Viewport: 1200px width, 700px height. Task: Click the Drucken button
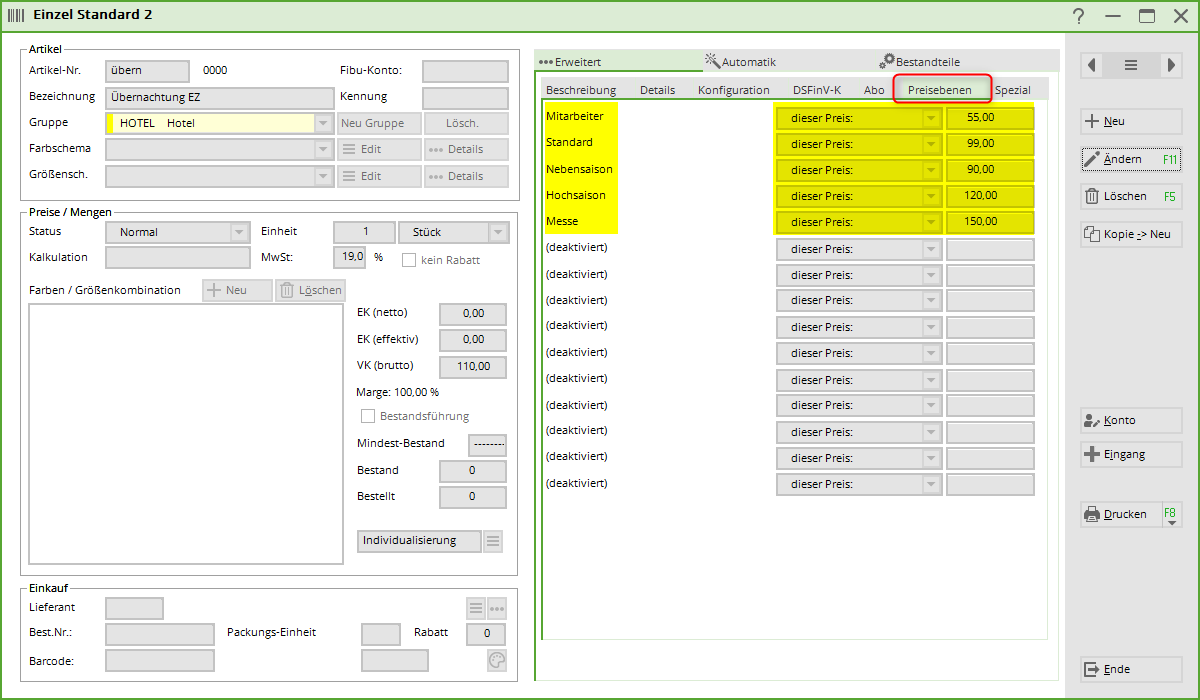coord(1121,514)
